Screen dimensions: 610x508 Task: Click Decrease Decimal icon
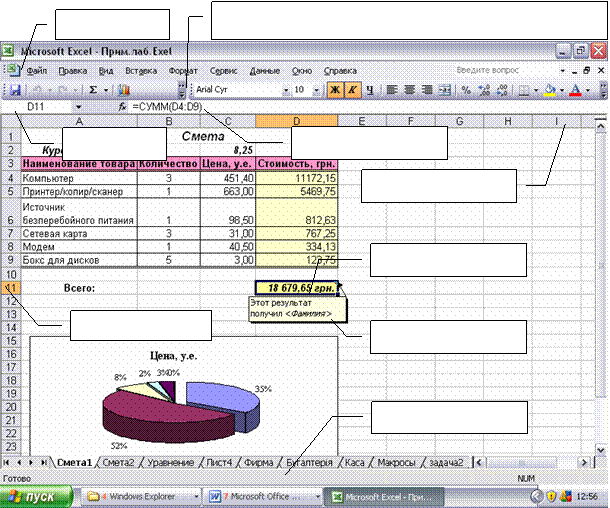pos(502,90)
